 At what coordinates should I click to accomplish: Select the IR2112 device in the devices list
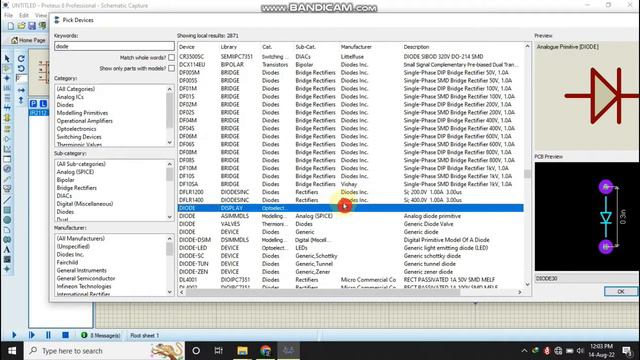tap(39, 113)
